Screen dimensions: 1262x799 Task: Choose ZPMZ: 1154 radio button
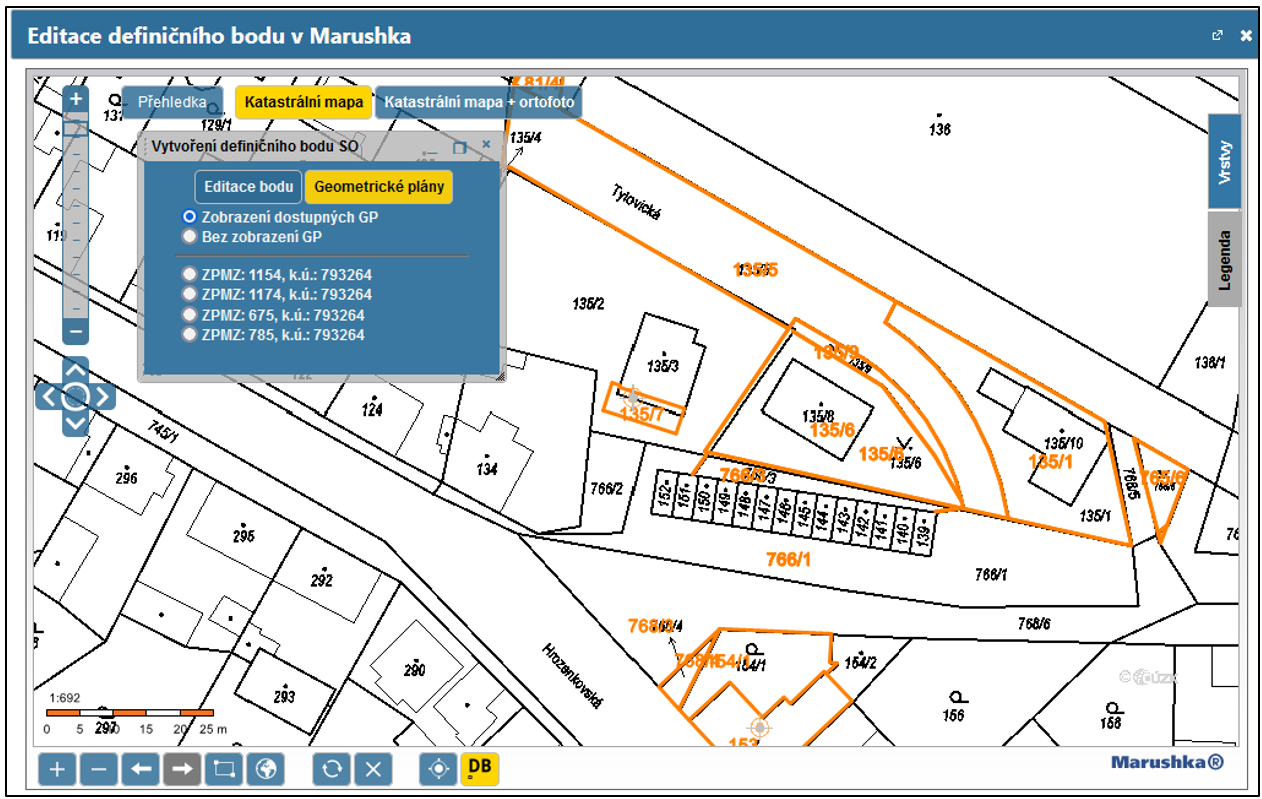(x=189, y=274)
